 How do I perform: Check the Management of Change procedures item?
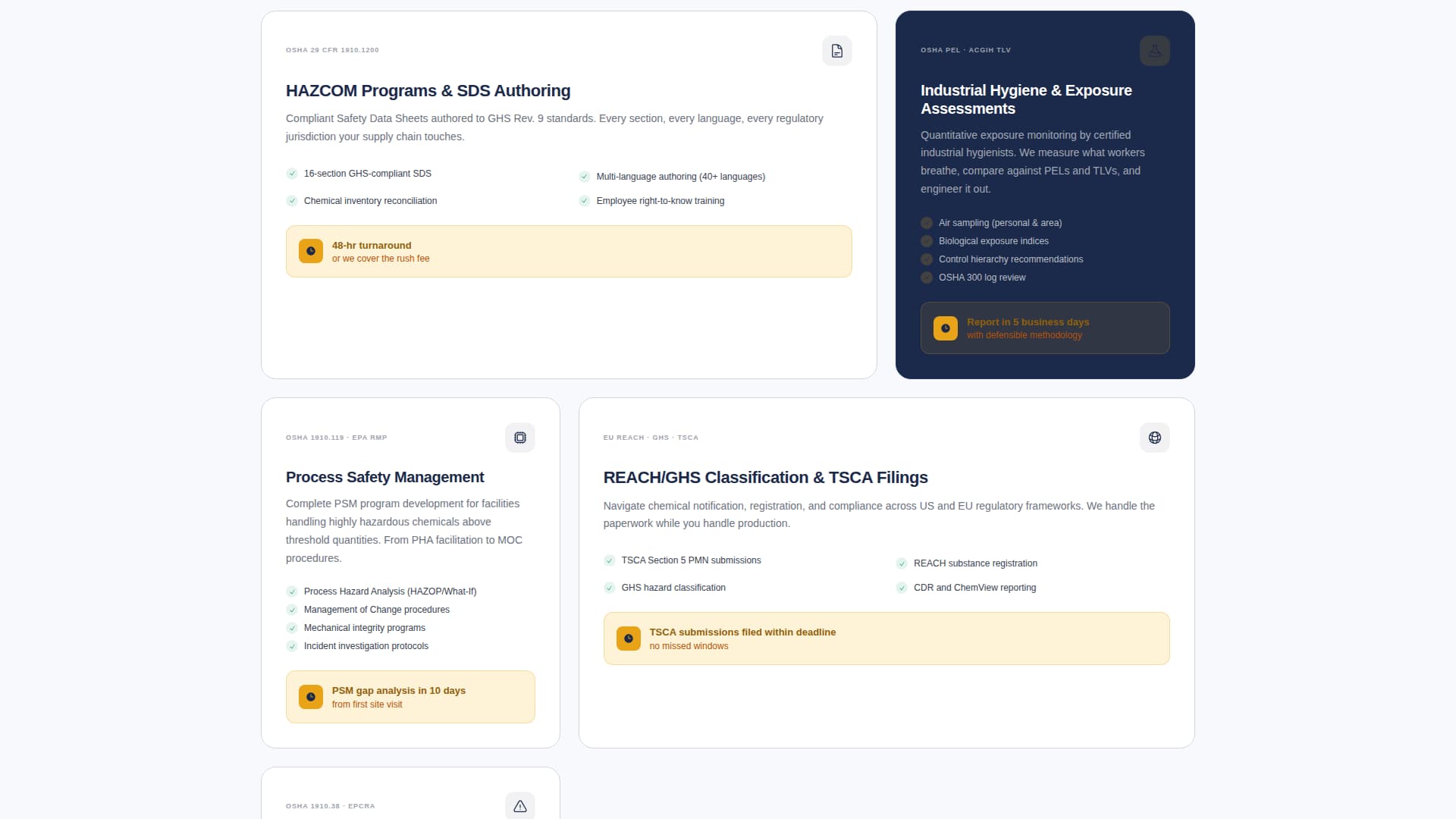point(292,610)
